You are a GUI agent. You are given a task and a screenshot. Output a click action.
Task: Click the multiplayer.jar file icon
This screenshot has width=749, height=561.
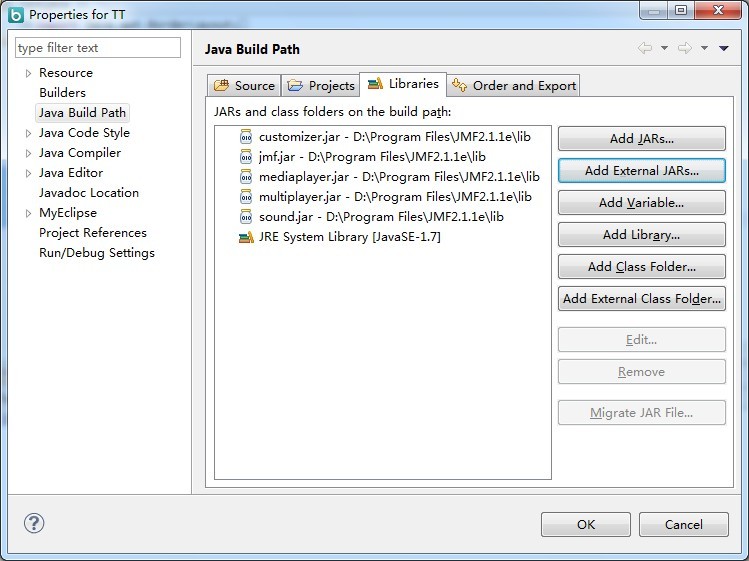(246, 197)
